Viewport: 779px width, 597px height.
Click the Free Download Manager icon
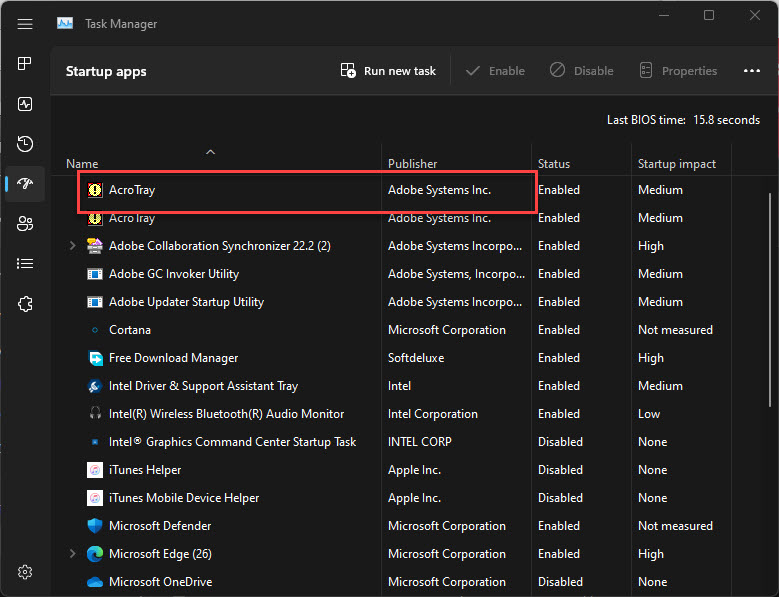95,358
